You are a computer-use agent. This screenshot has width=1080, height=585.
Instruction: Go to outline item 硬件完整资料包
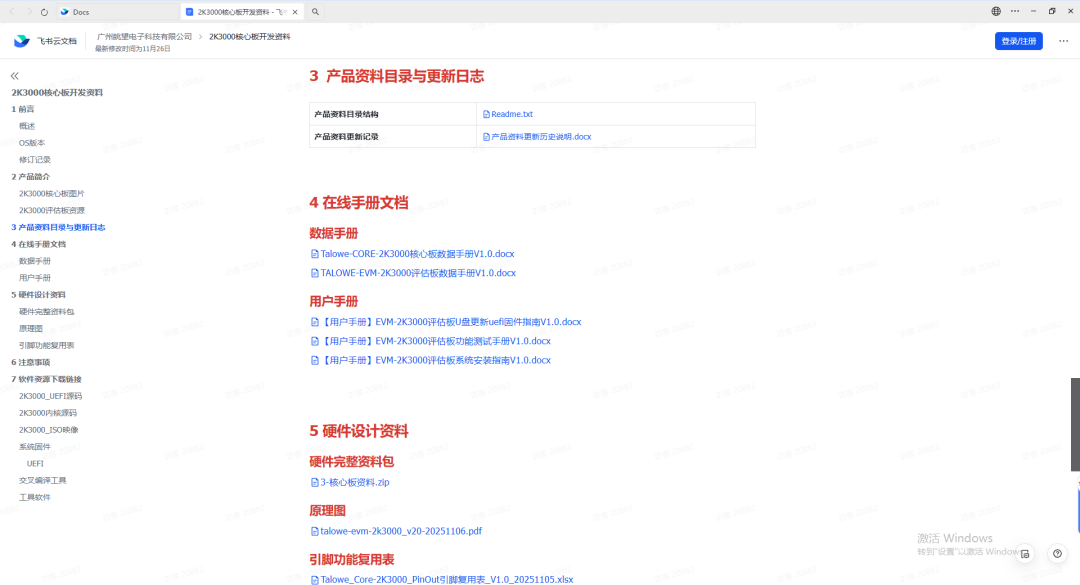[x=46, y=311]
